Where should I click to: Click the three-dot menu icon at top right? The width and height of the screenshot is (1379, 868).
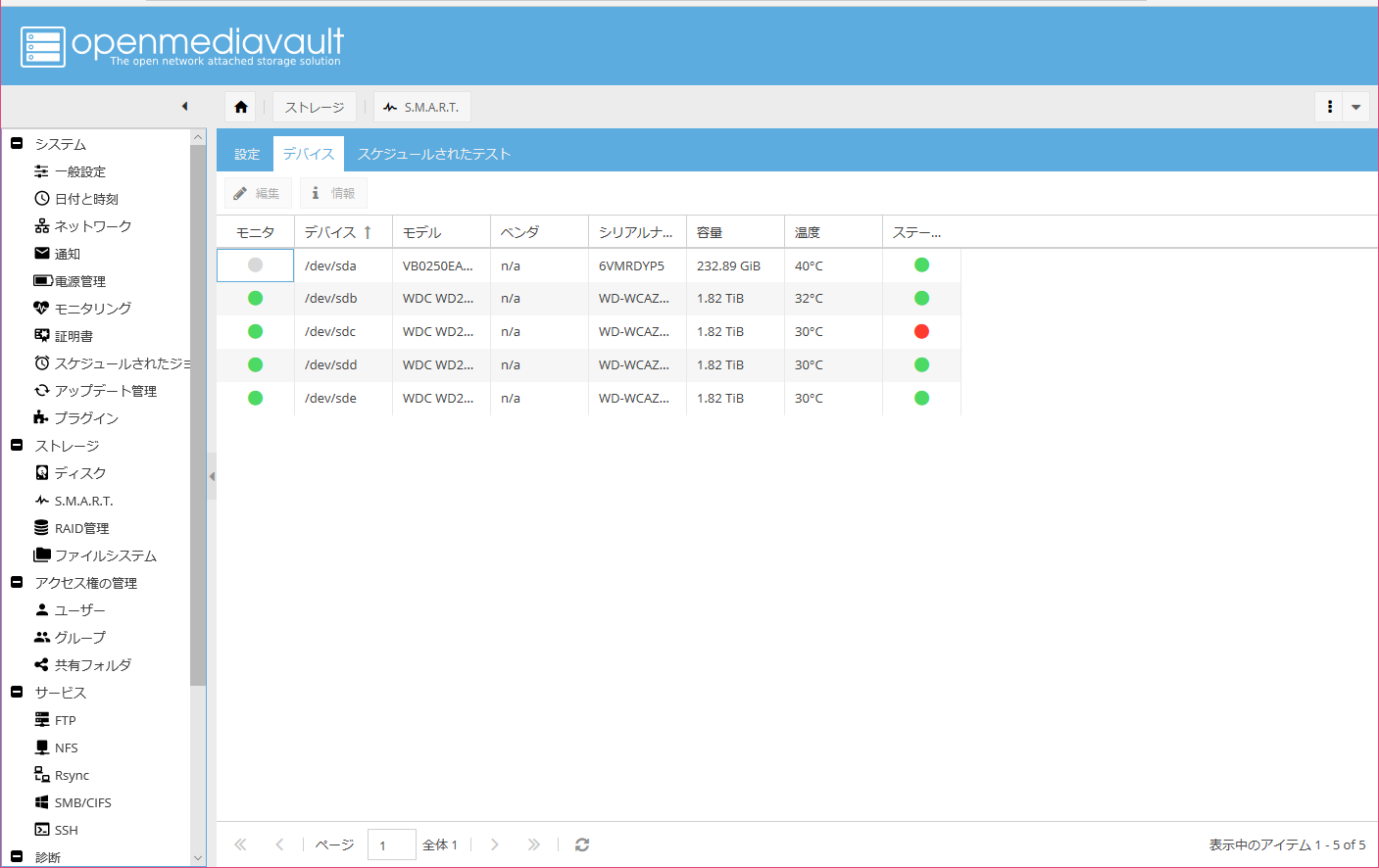1329,107
